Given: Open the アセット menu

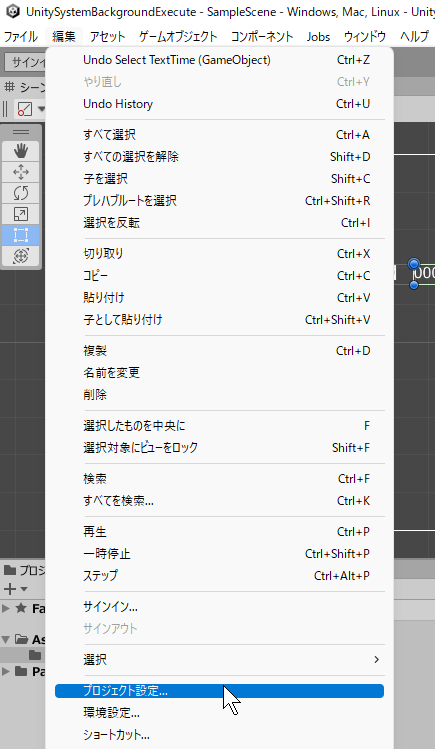Looking at the screenshot, I should [107, 36].
